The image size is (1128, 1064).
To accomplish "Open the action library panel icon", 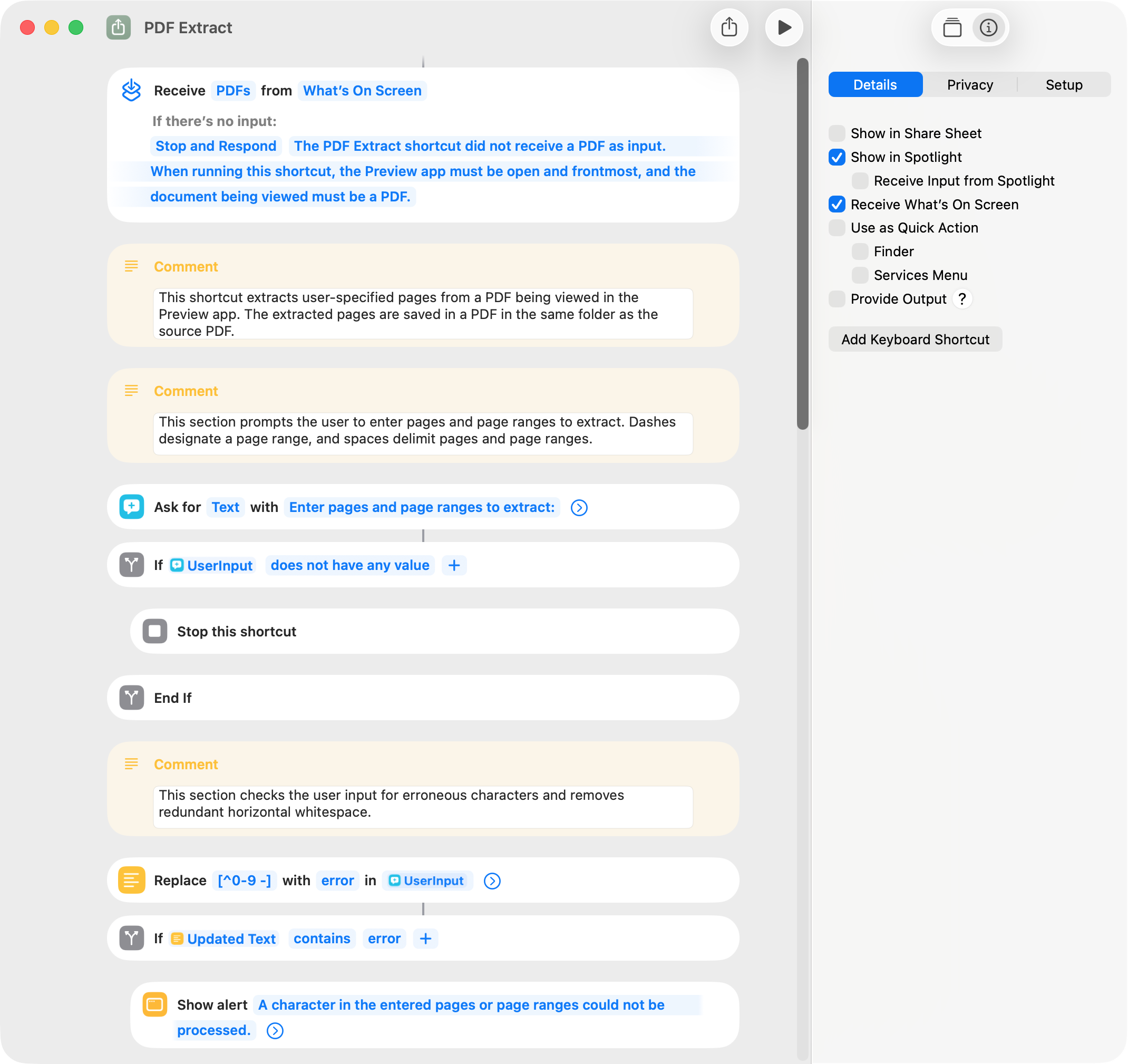I will click(951, 27).
